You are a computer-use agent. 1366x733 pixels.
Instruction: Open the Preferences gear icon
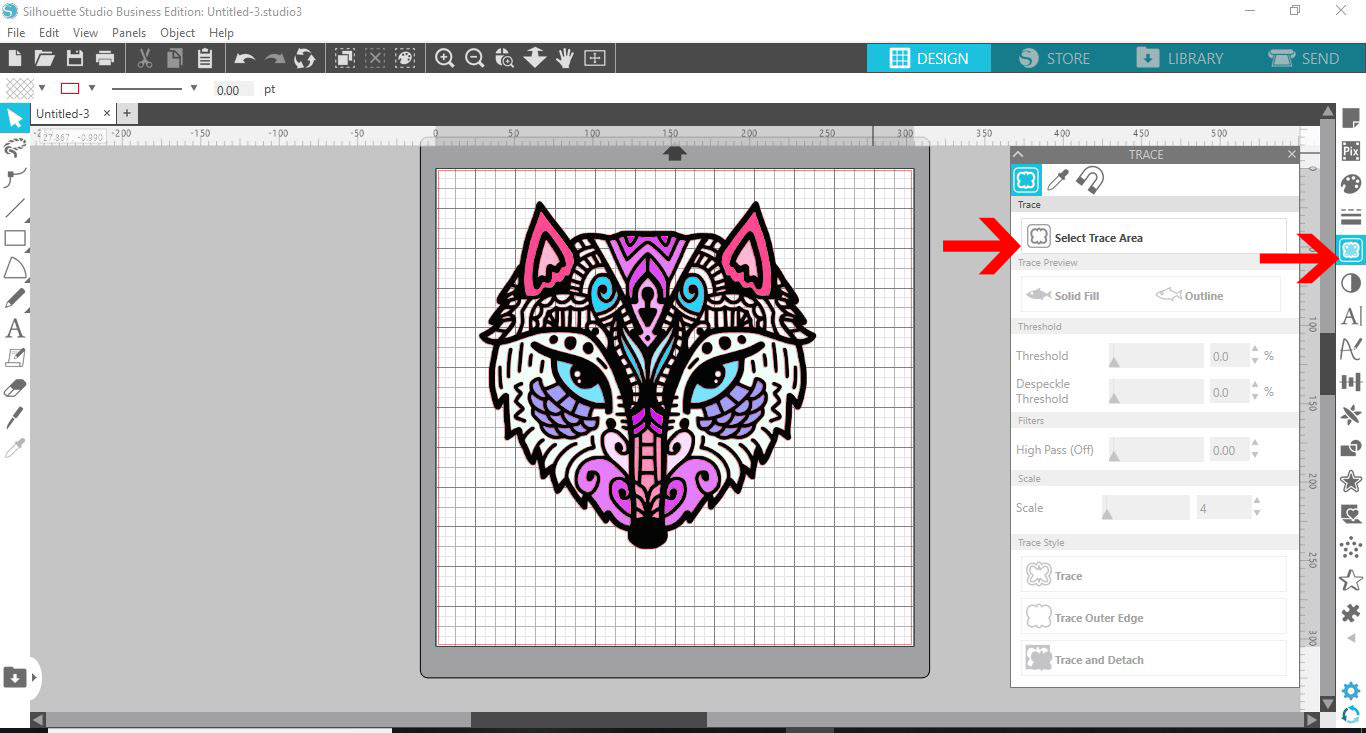1351,691
